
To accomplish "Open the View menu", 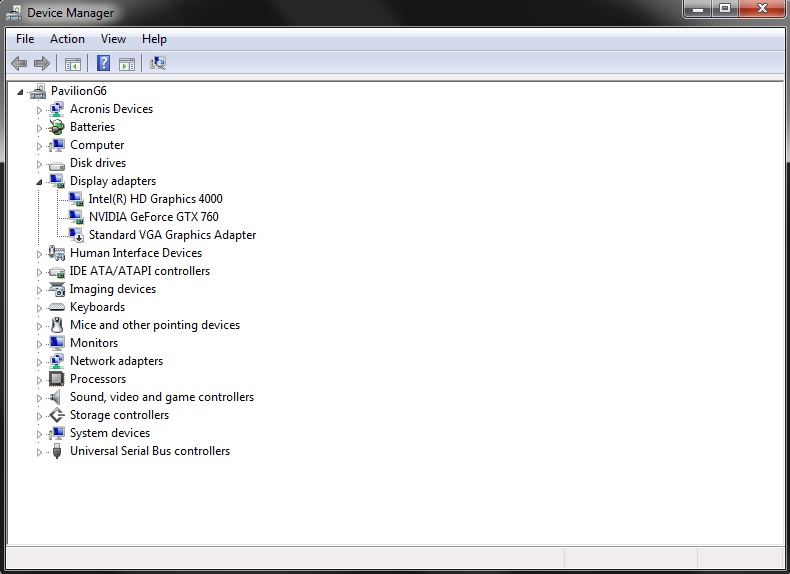I will coord(113,39).
